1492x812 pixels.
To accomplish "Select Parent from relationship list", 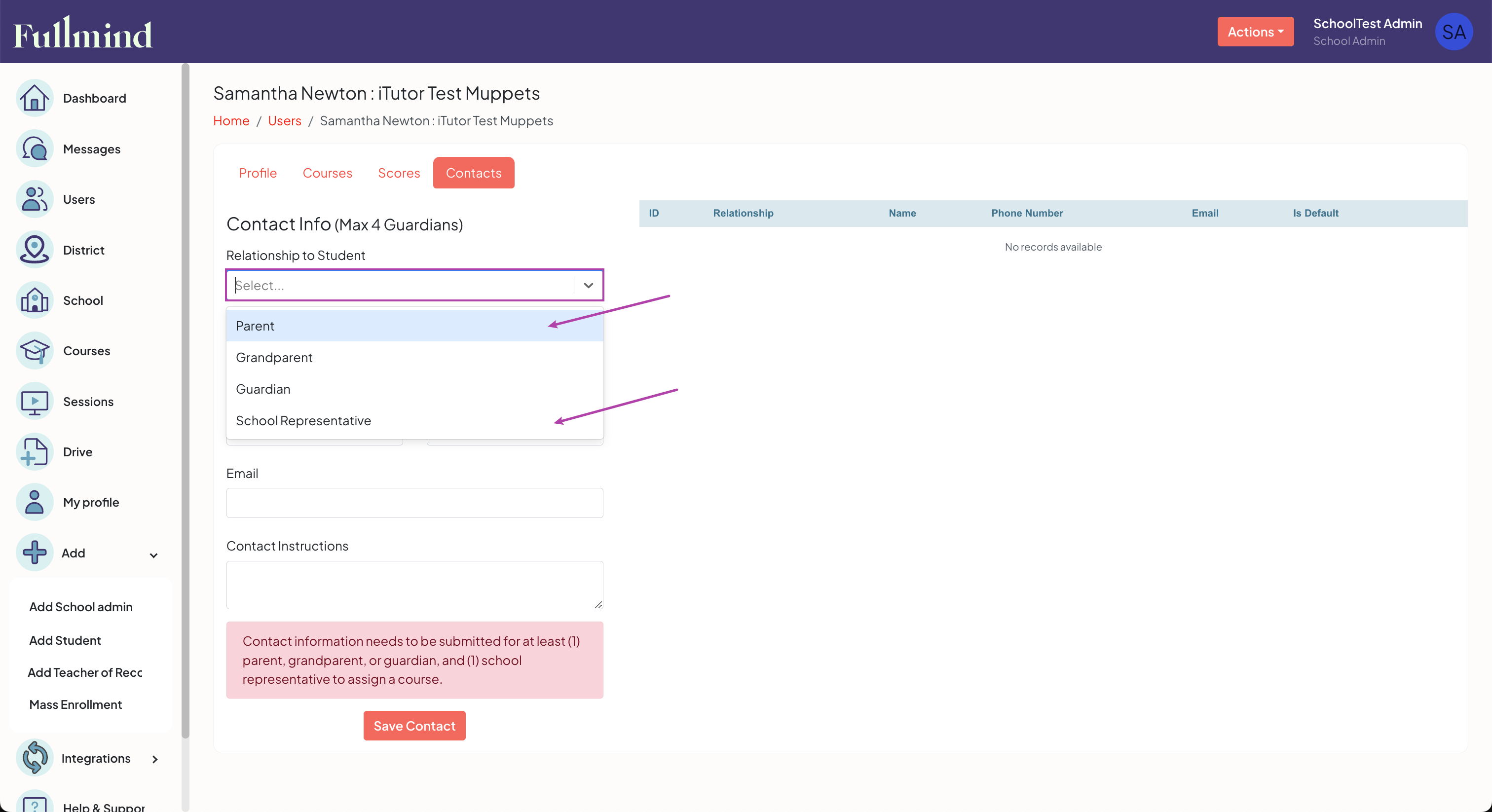I will [x=255, y=326].
